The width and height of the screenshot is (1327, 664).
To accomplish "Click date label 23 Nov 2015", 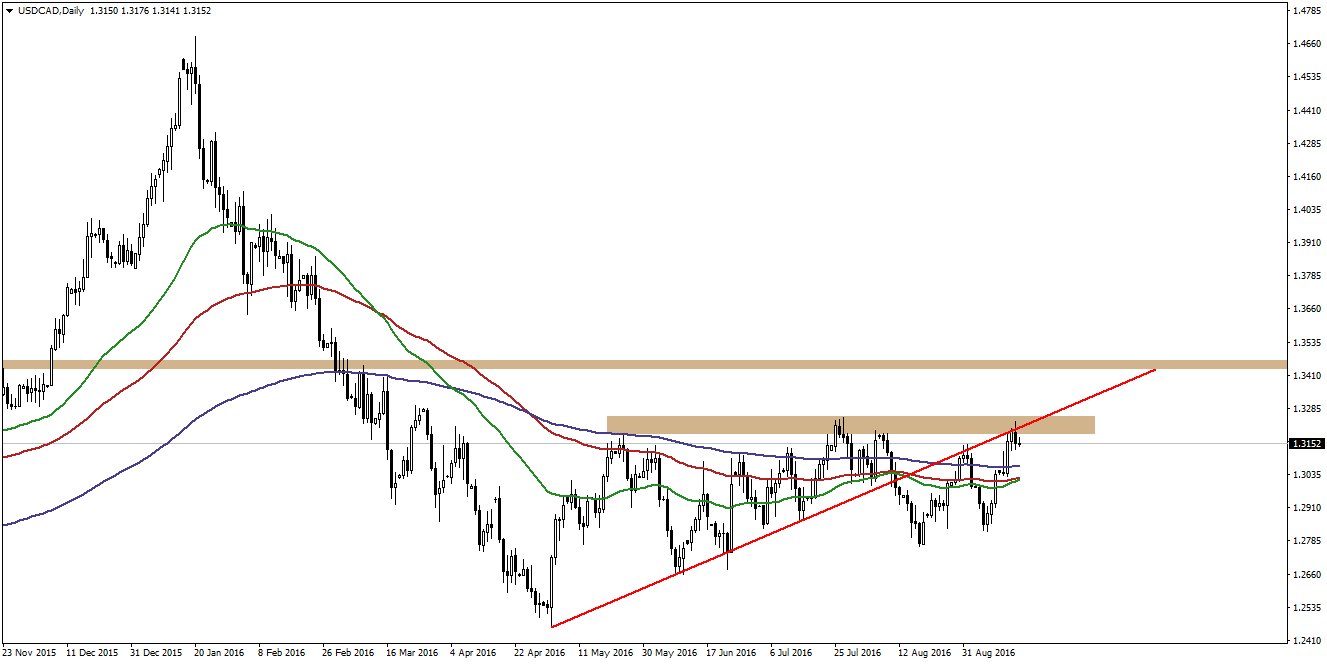I will coord(29,653).
